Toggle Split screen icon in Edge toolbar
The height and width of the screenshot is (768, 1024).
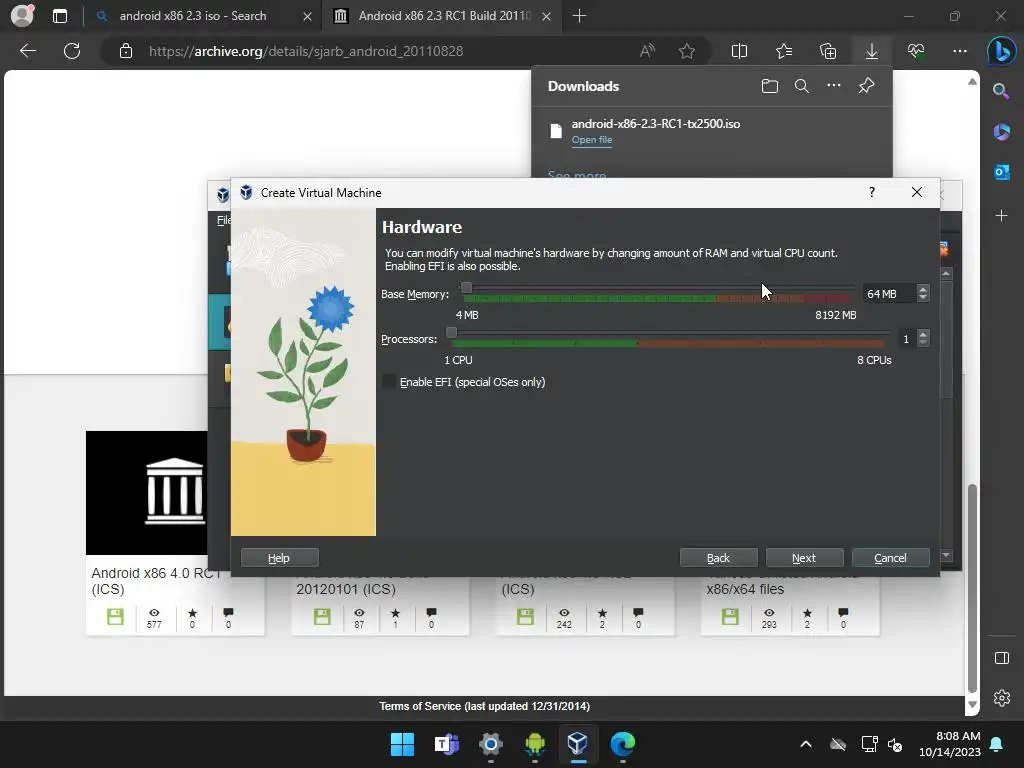(739, 51)
